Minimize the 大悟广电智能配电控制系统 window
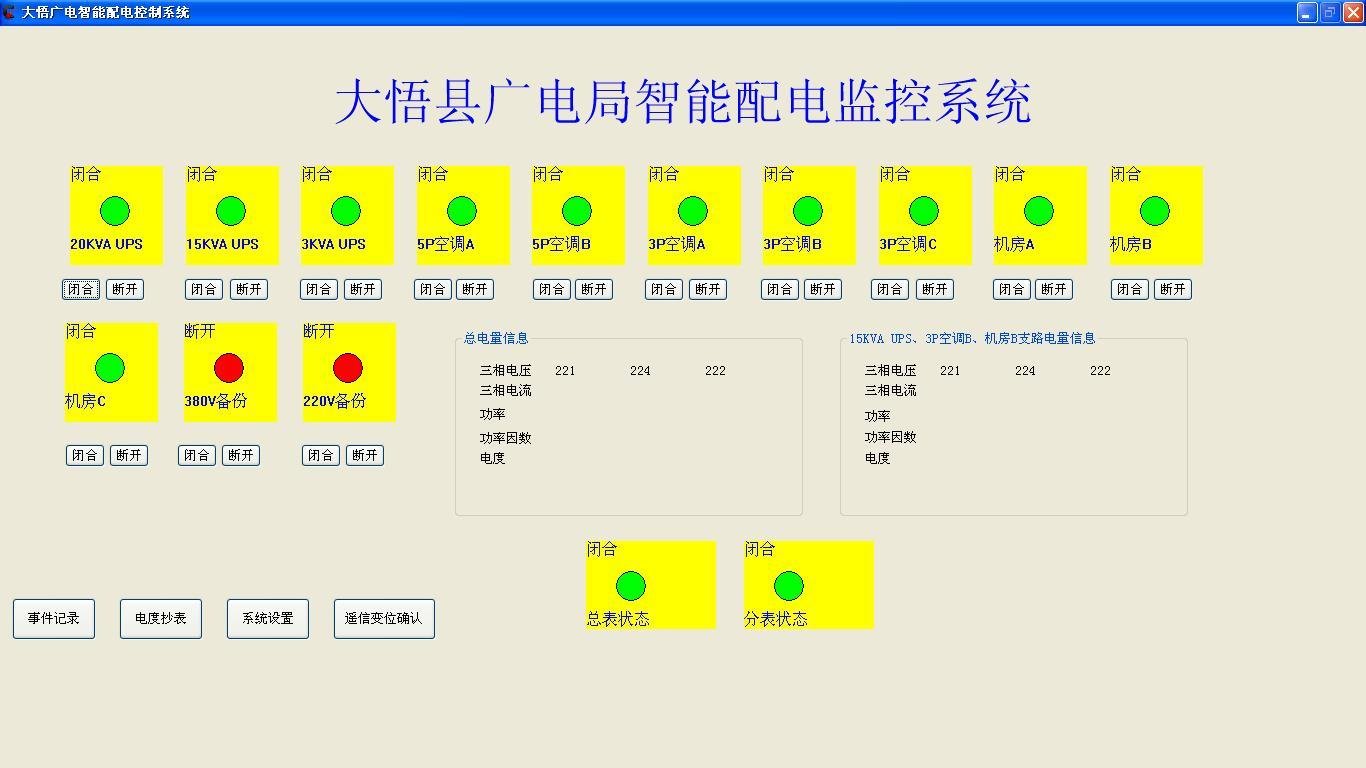 coord(1308,12)
